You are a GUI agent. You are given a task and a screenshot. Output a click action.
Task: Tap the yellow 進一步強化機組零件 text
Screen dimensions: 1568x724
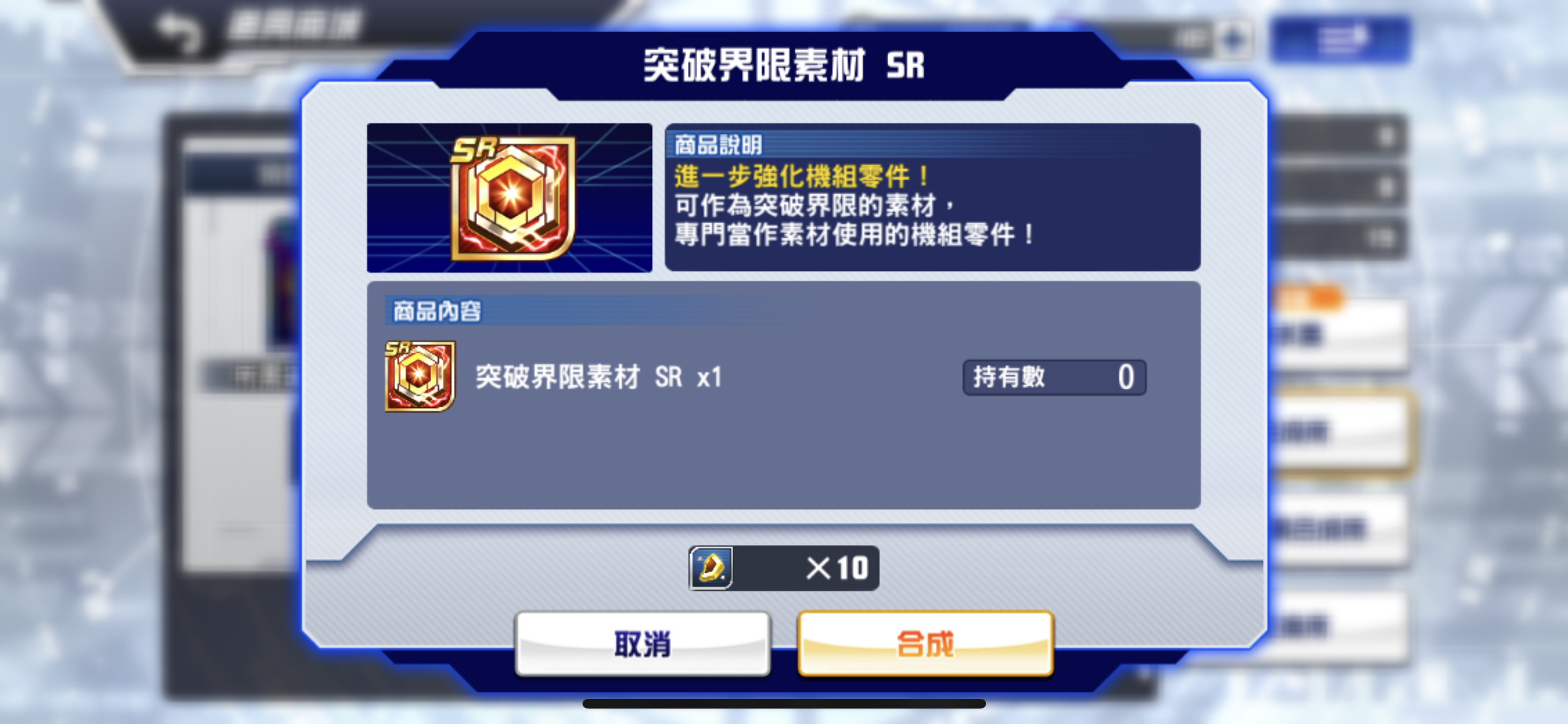(x=801, y=176)
